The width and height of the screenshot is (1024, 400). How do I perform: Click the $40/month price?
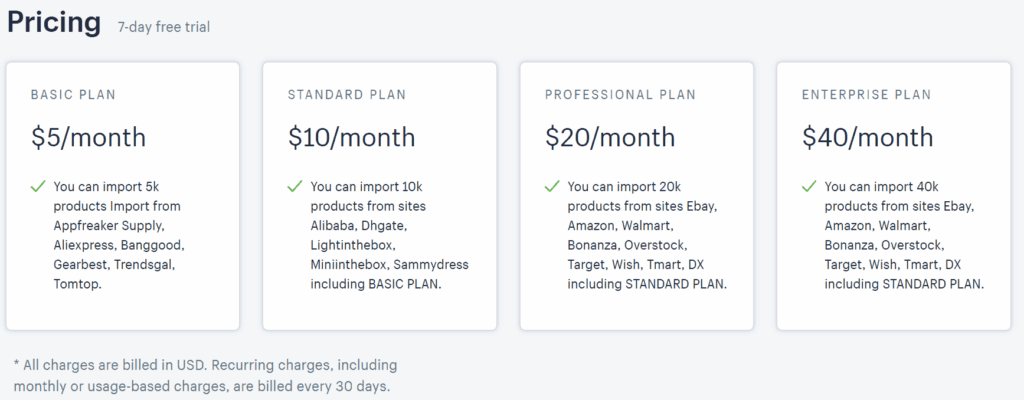867,137
